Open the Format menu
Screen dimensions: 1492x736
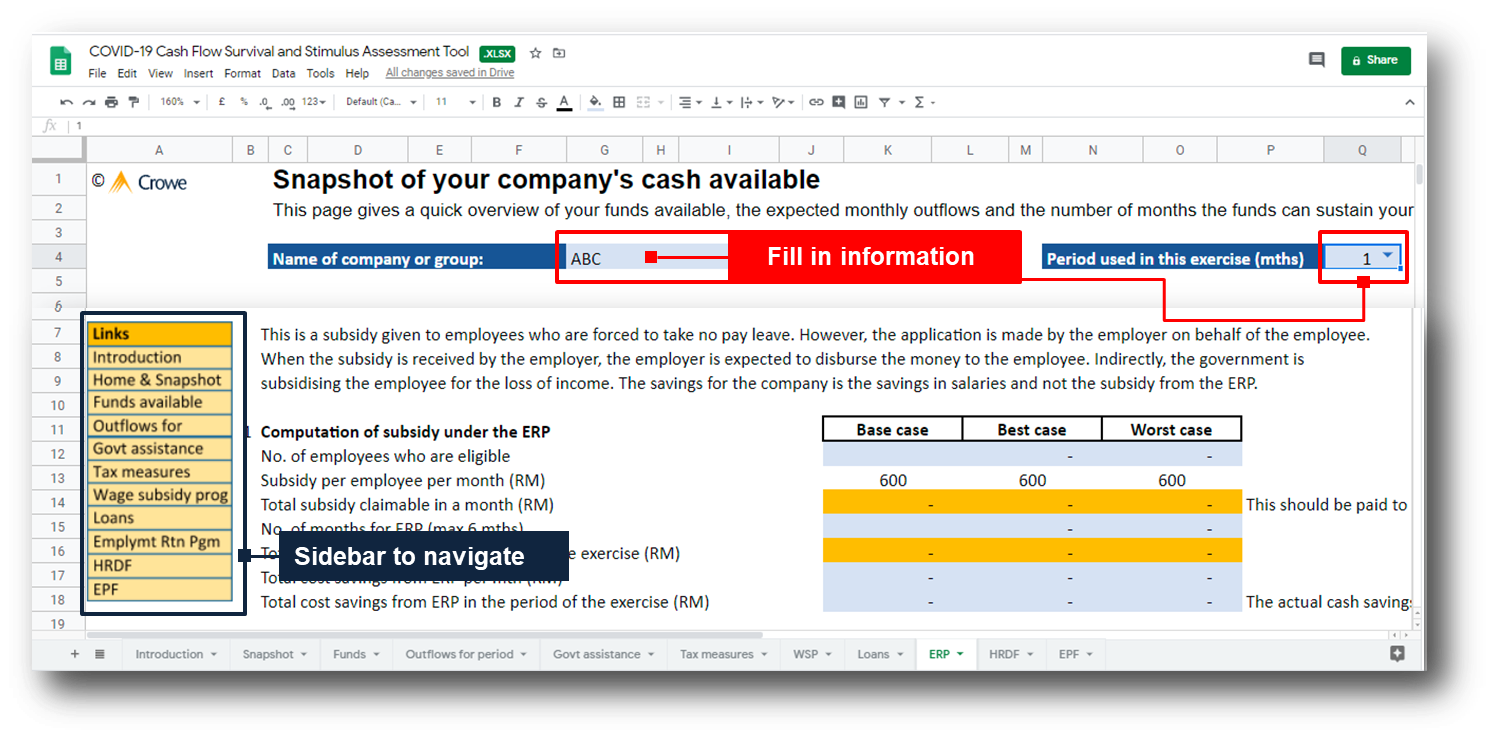point(242,73)
